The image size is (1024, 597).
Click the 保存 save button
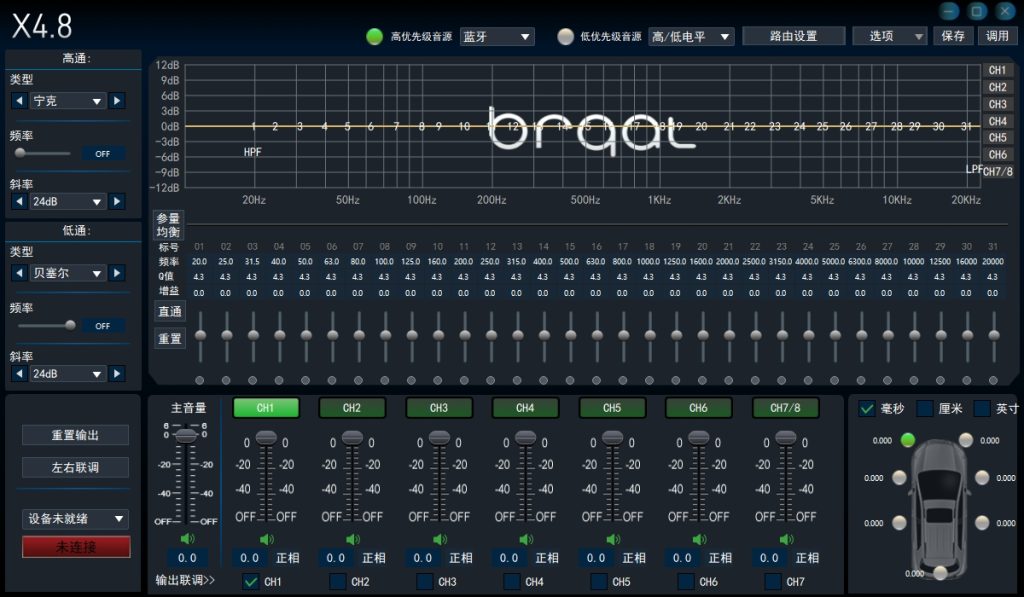[x=953, y=36]
